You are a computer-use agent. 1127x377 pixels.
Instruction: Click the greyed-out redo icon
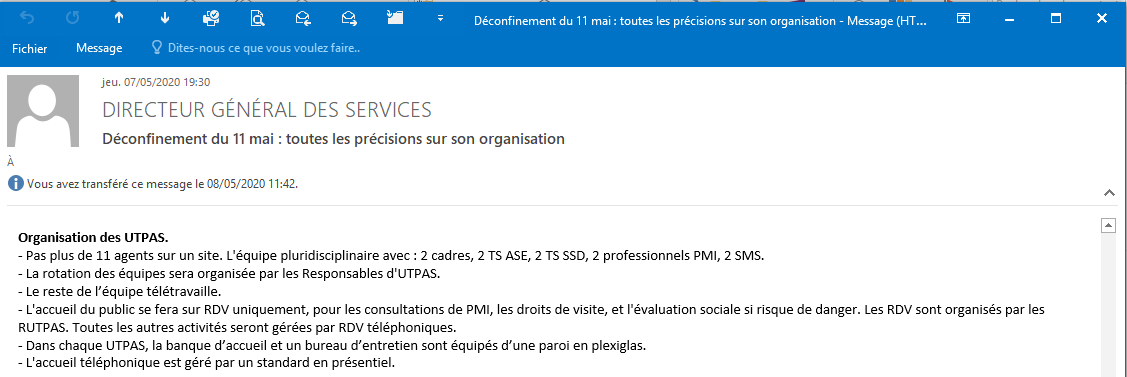[x=73, y=19]
